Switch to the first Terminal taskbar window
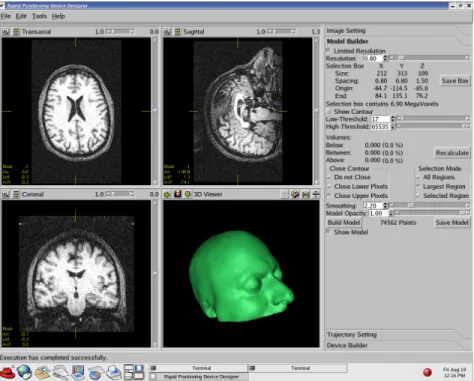The width and height of the screenshot is (474, 381). pyautogui.click(x=198, y=368)
